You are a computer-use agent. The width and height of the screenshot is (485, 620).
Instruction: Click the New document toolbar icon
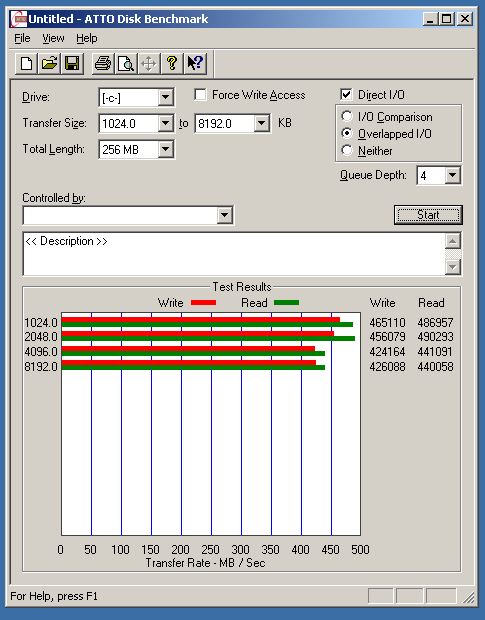[26, 63]
